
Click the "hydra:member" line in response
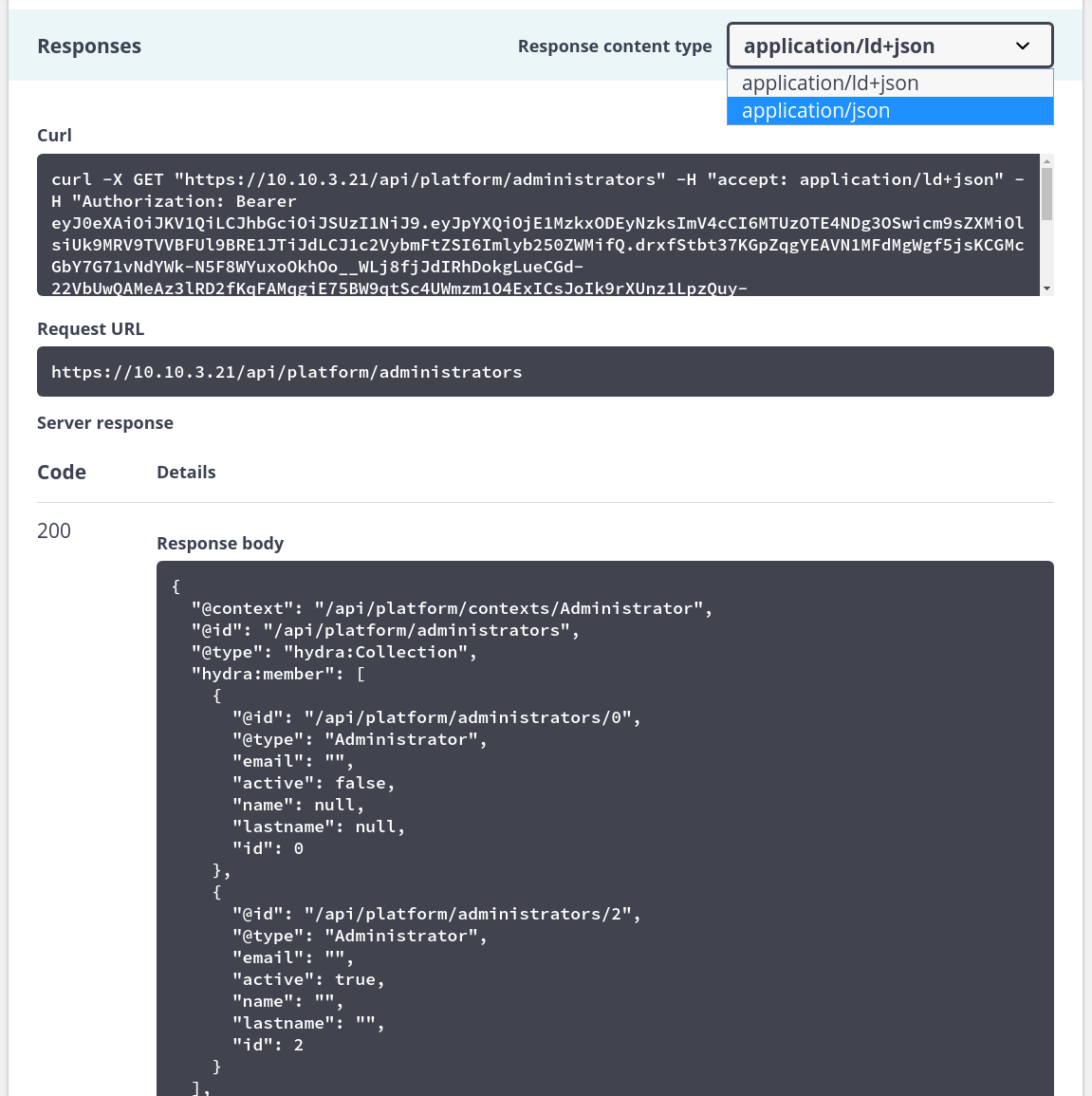click(x=278, y=674)
